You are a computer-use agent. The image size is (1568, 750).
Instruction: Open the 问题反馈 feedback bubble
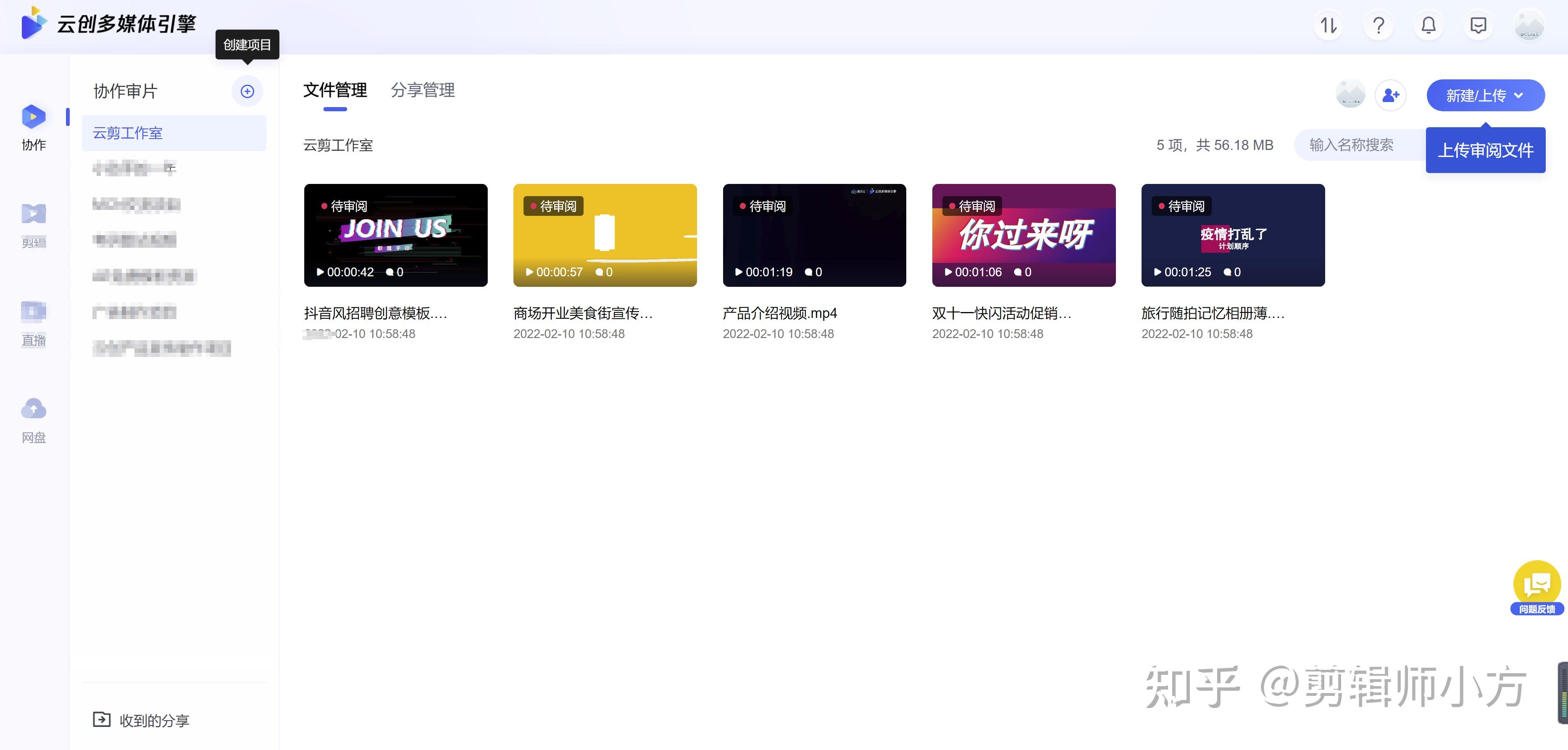tap(1537, 587)
